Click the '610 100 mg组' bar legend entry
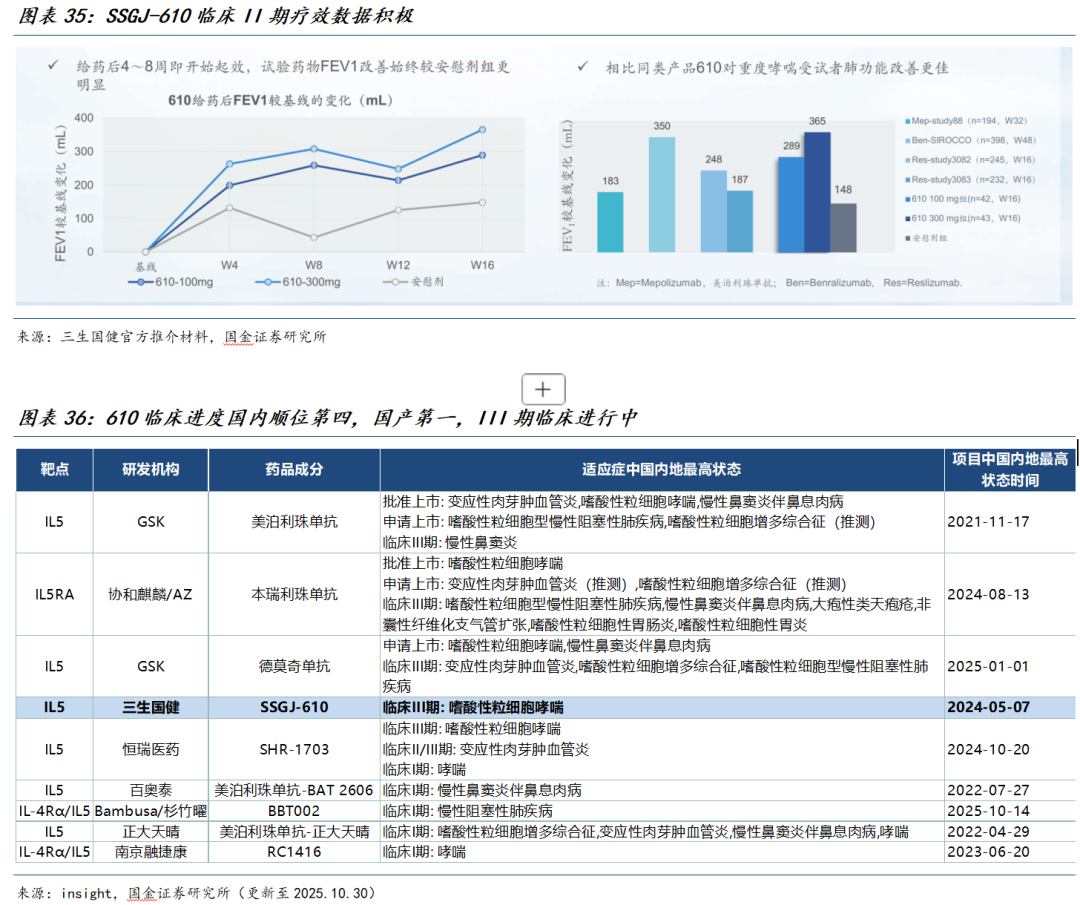Screen dimensions: 1080x905 point(963,198)
